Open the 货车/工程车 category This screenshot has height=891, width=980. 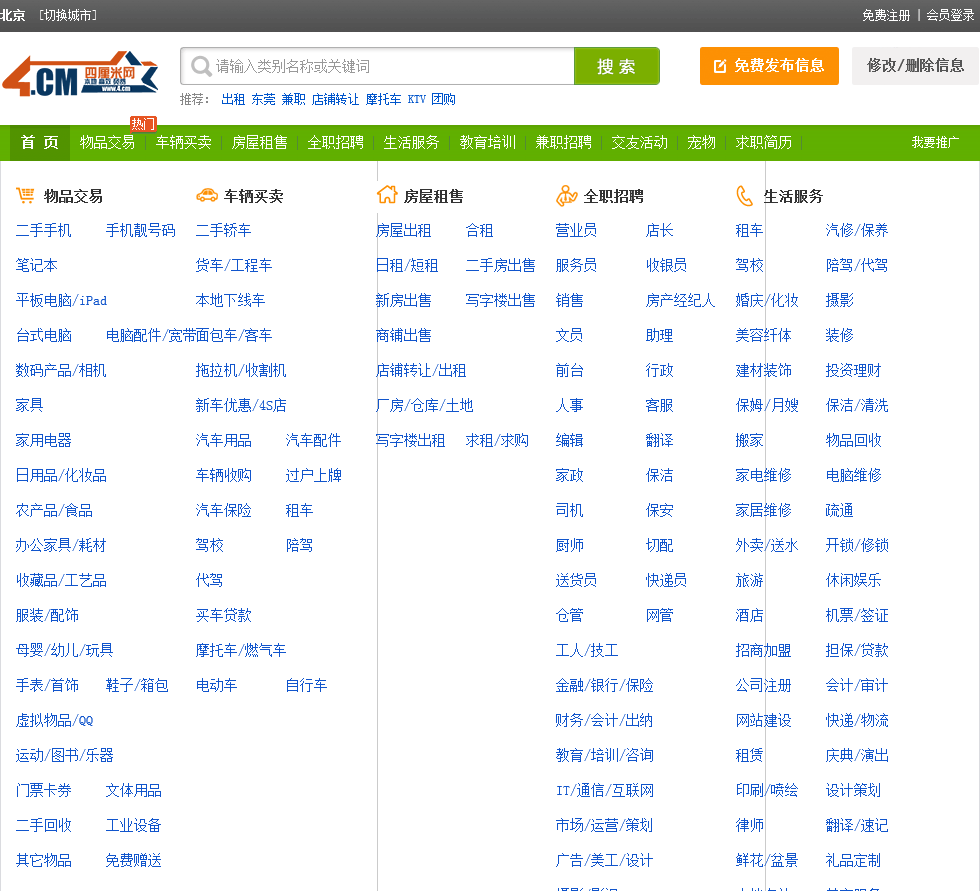[234, 266]
